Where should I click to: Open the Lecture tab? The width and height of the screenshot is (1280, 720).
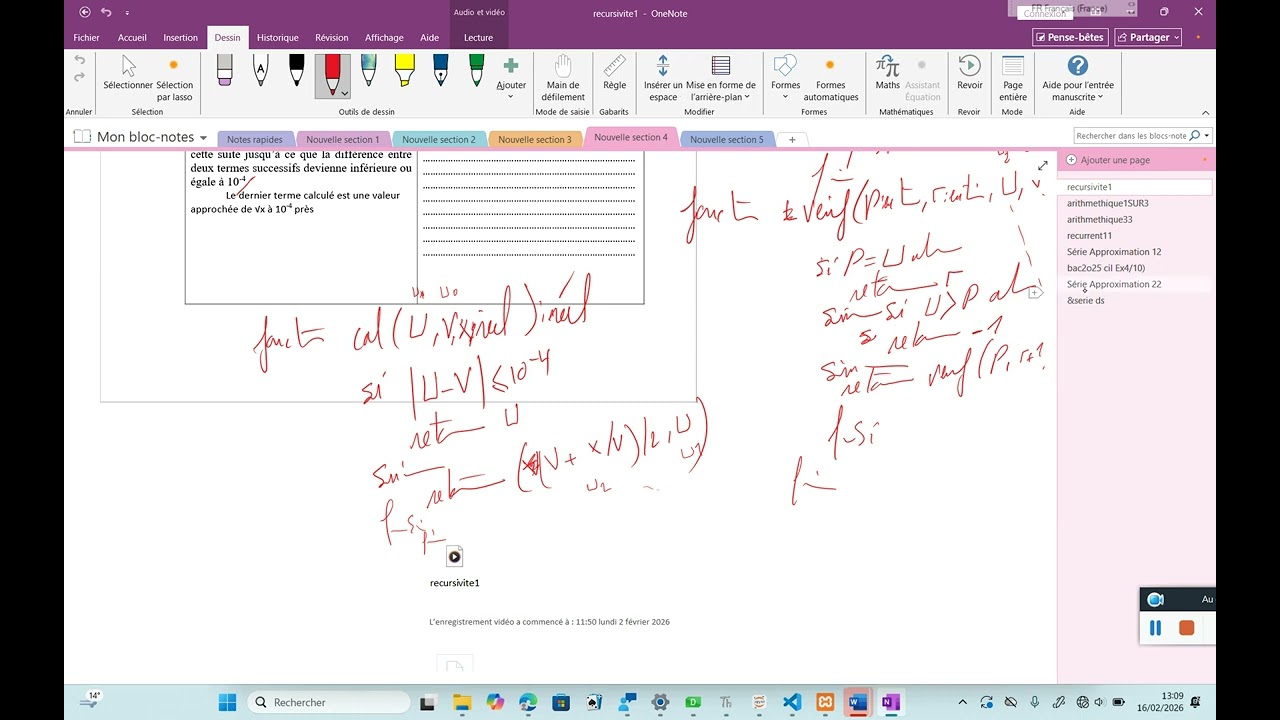point(479,38)
